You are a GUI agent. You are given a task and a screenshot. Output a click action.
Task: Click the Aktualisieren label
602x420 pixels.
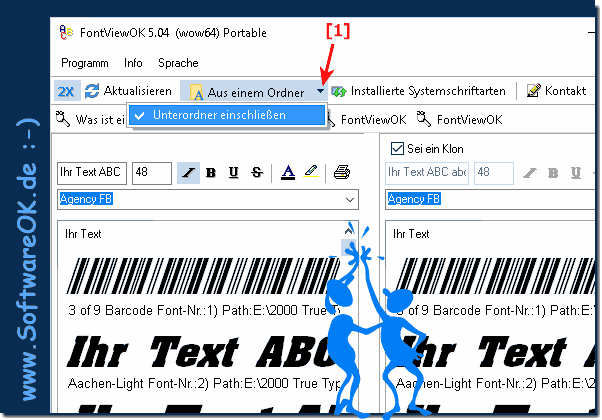[x=137, y=91]
